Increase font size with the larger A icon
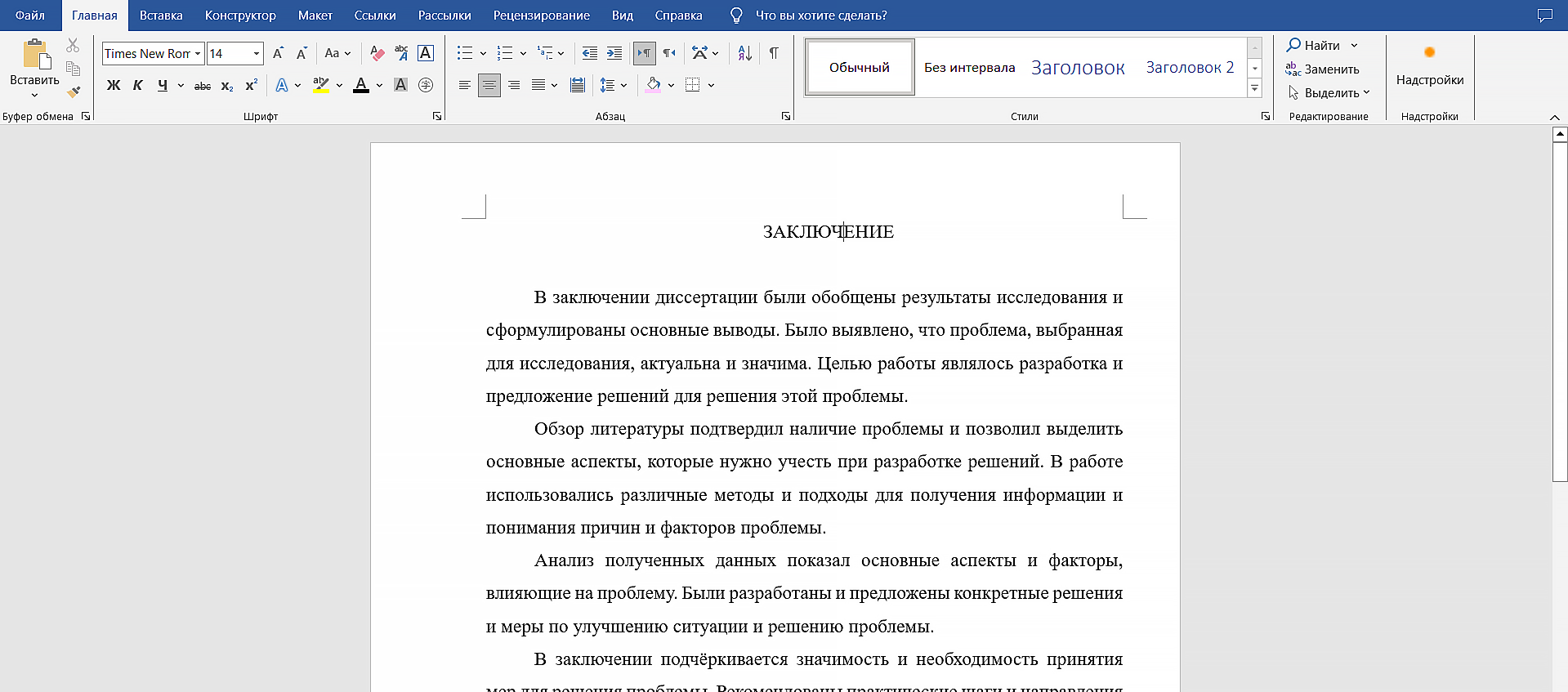The image size is (1568, 692). click(x=279, y=53)
